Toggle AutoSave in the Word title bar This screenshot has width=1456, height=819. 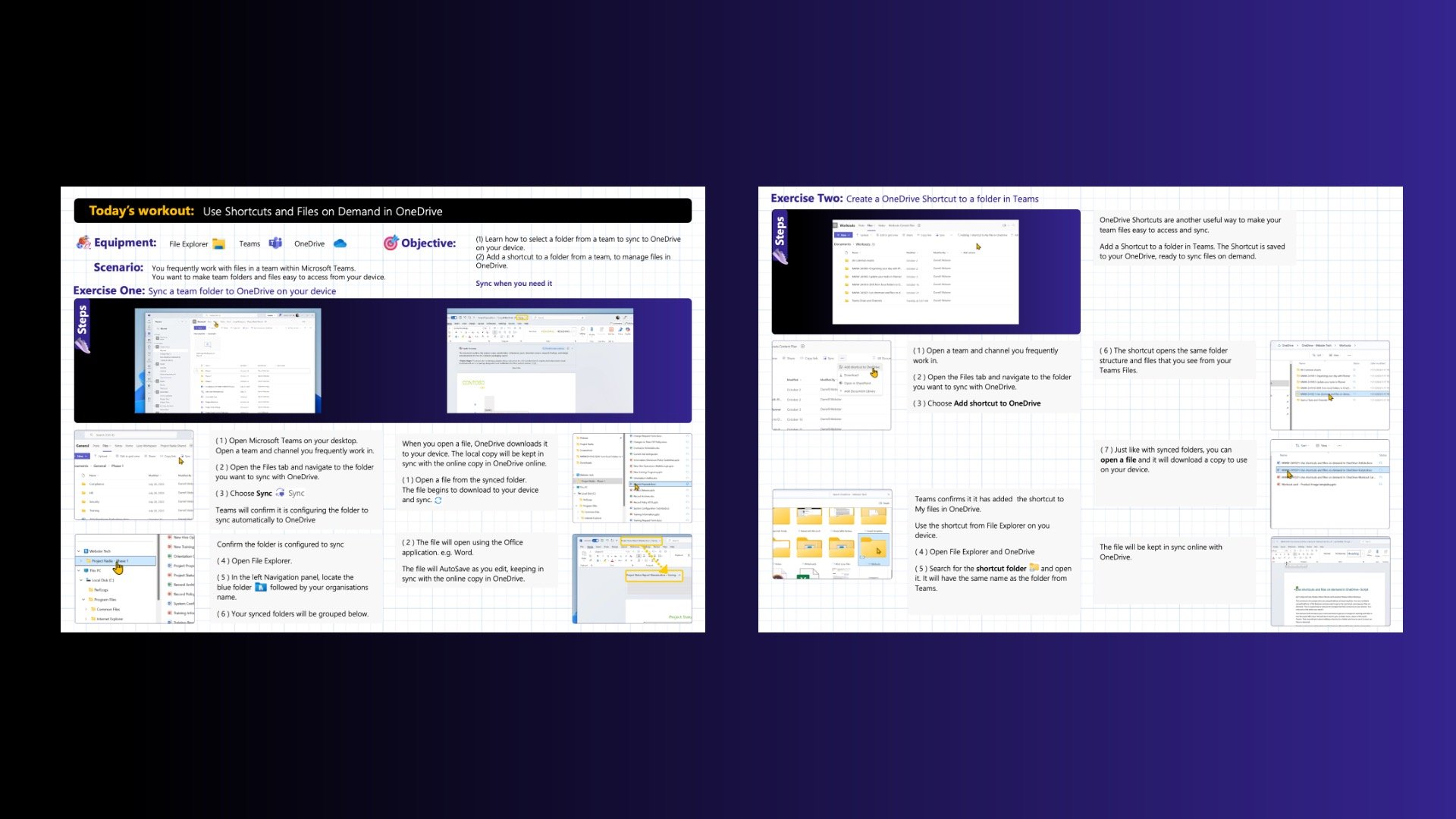click(x=453, y=317)
